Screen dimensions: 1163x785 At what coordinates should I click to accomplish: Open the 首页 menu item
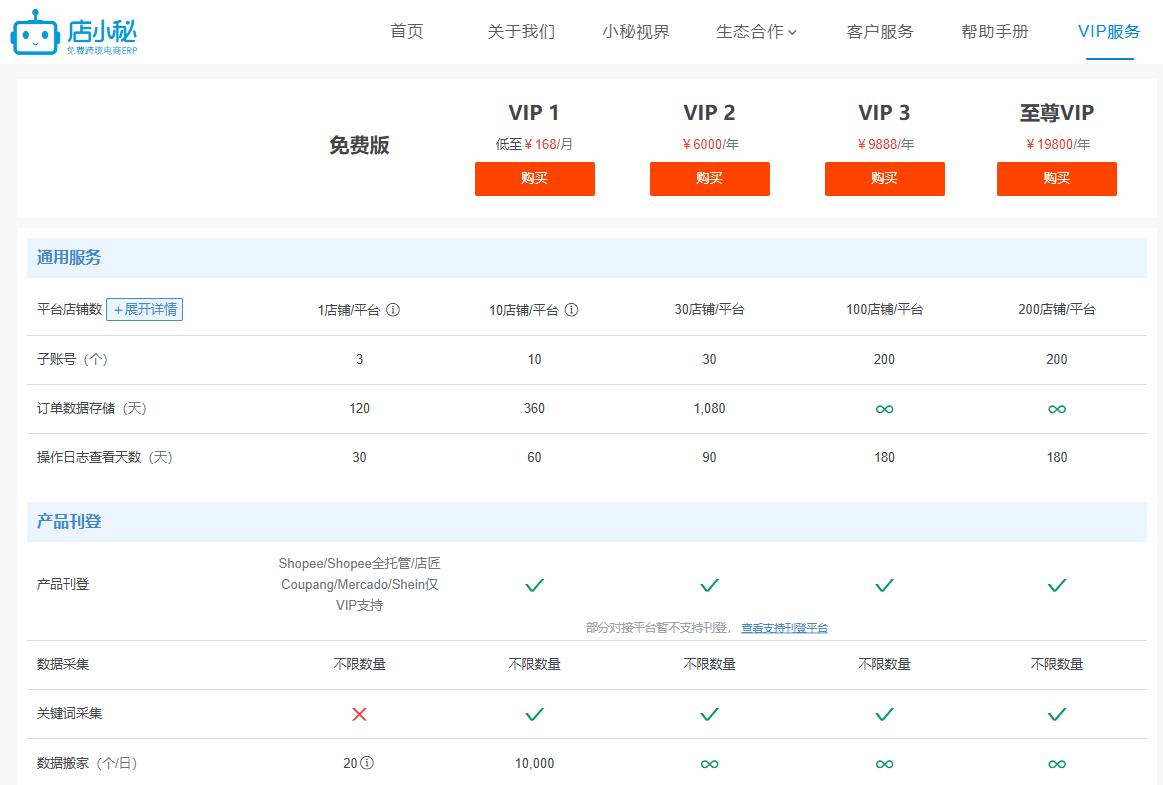[x=406, y=31]
